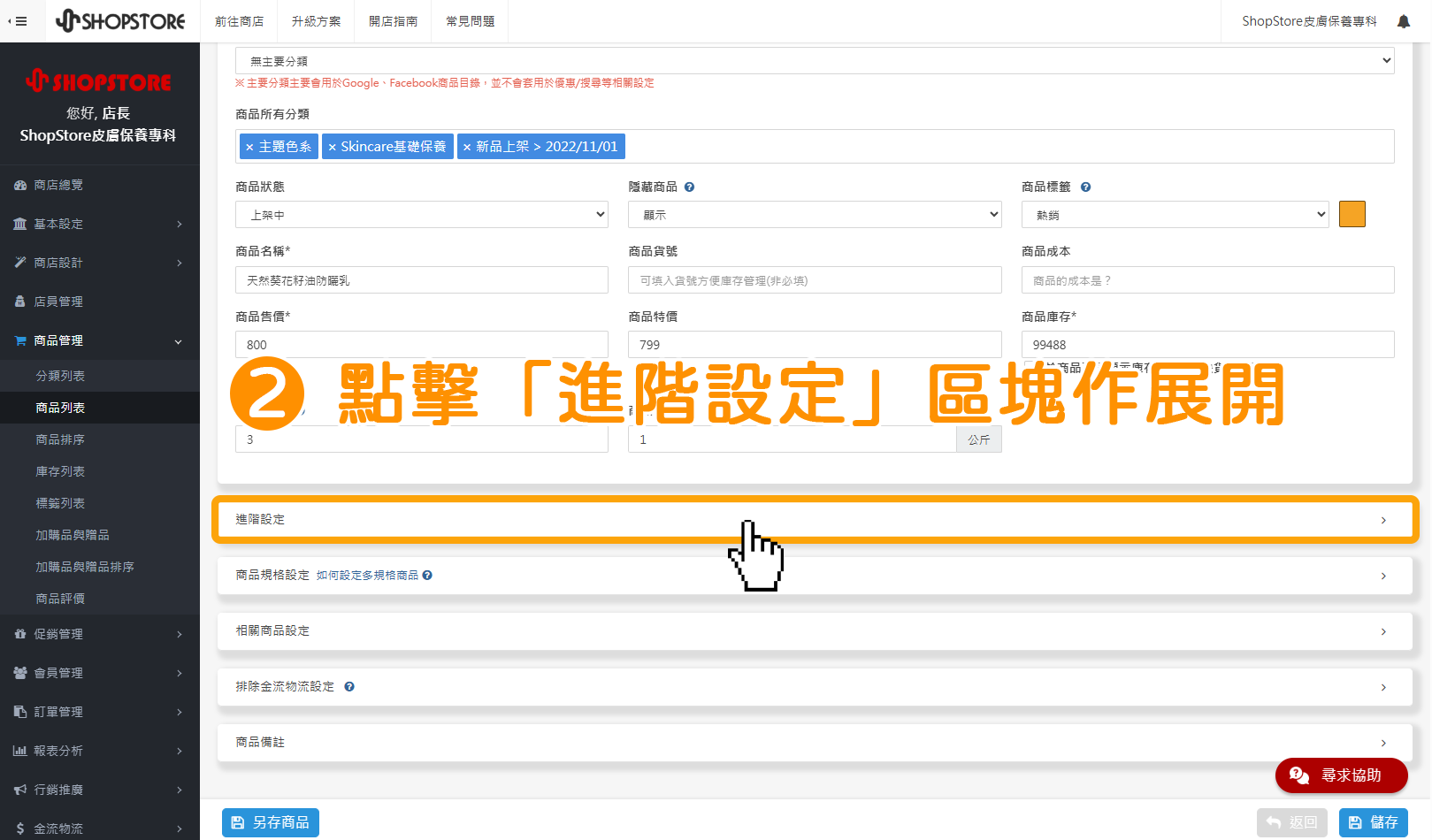1432x840 pixels.
Task: Expand the 相關商品設定 section
Action: tap(815, 631)
